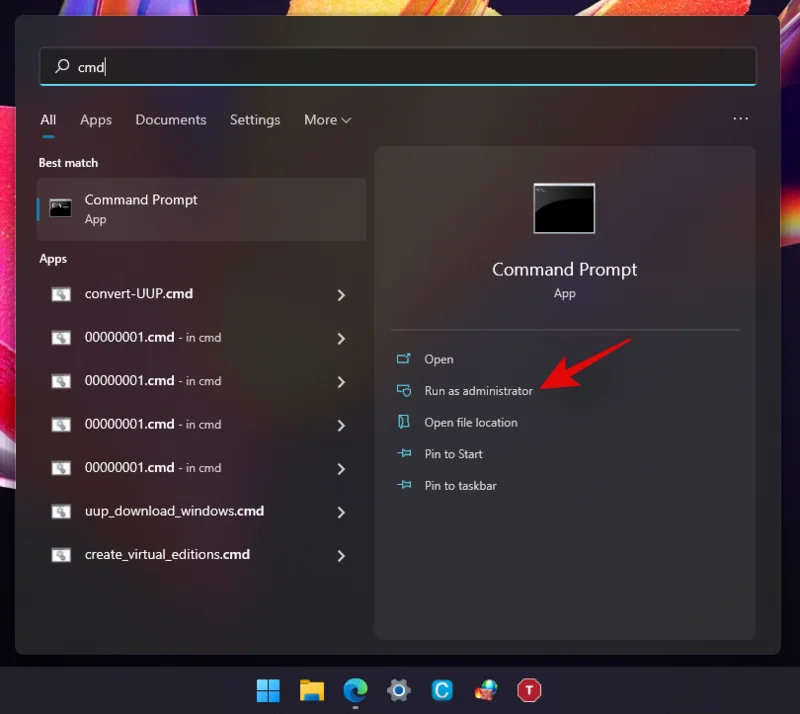This screenshot has width=800, height=714.
Task: Open File Explorer from the taskbar
Action: tap(312, 690)
